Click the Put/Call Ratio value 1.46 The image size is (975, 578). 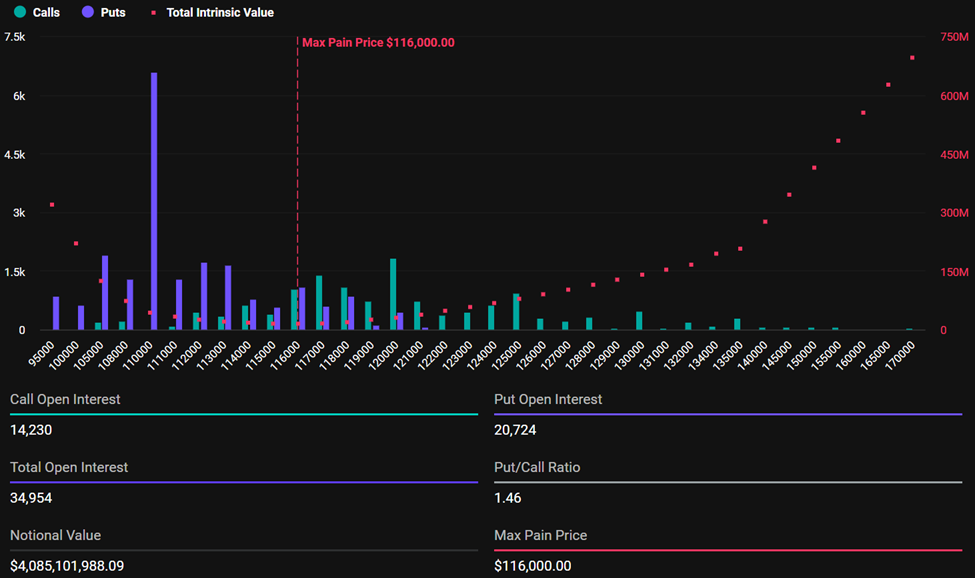coord(508,498)
